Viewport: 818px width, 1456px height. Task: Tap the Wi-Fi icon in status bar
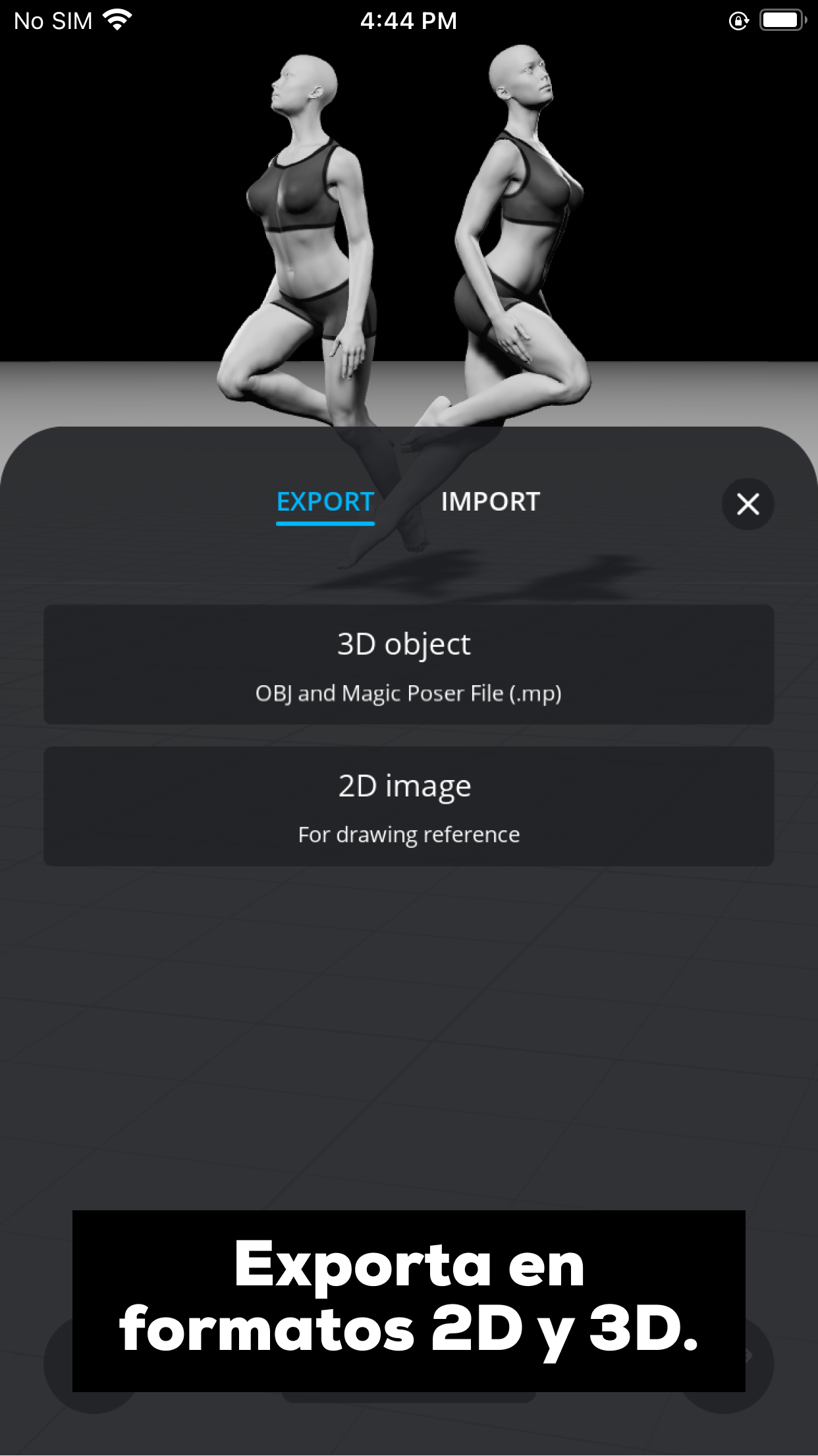pos(117,20)
